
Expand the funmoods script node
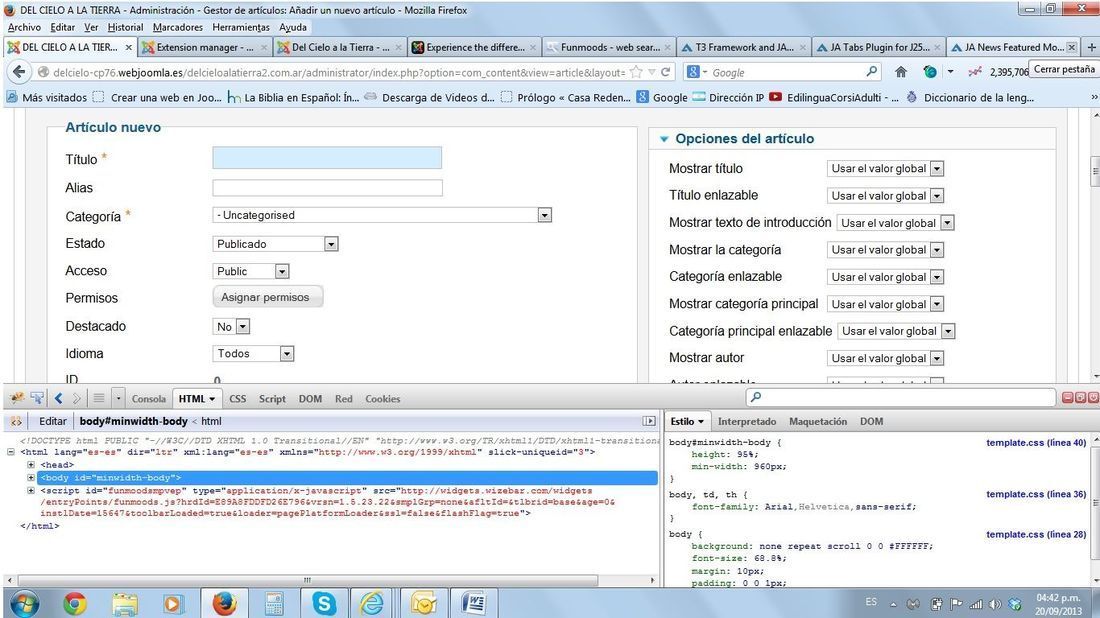31,490
